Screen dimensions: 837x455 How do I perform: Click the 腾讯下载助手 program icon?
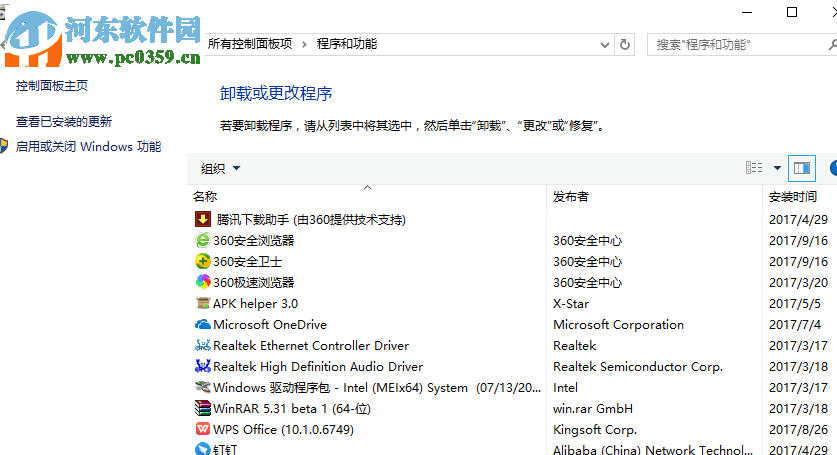pos(202,219)
